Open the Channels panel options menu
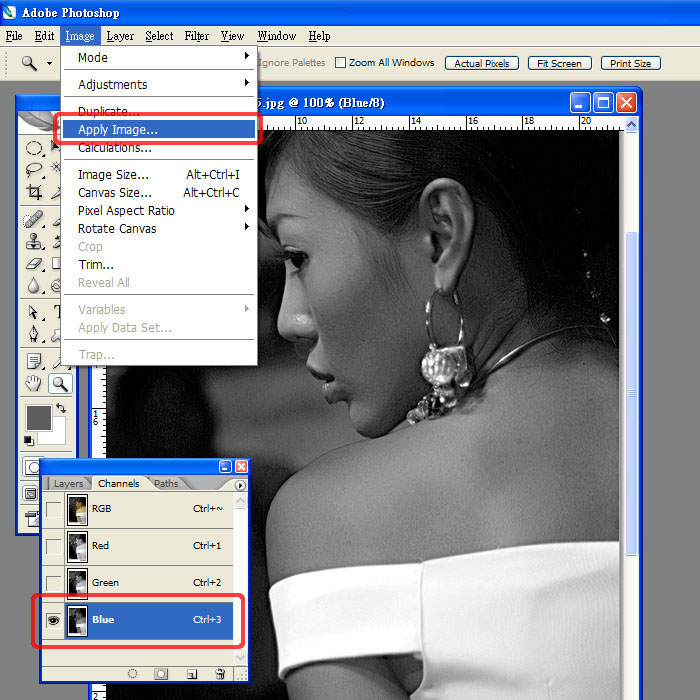The width and height of the screenshot is (700, 700). [x=240, y=485]
